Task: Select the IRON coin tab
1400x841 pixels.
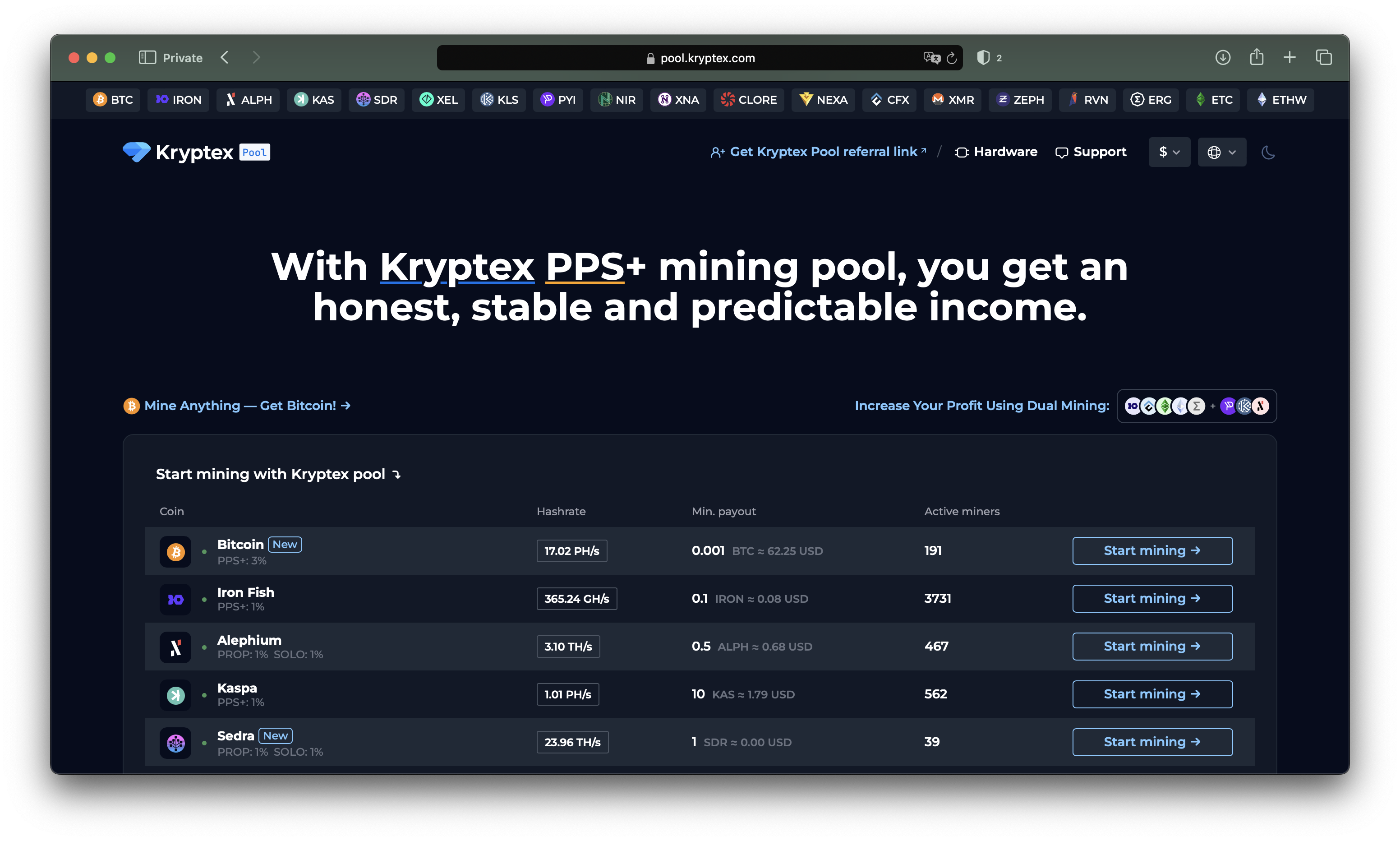Action: click(179, 100)
